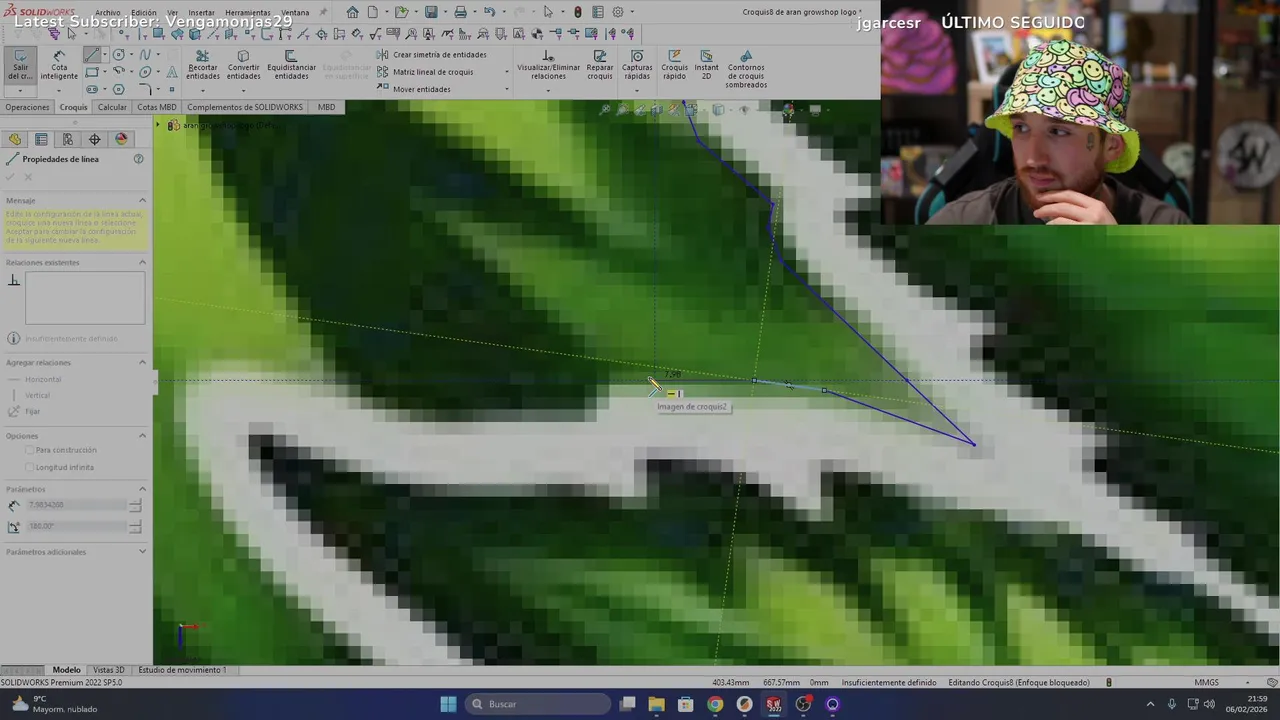Viewport: 1280px width, 720px height.
Task: Click the Print icon in top toolbar
Action: 460,12
